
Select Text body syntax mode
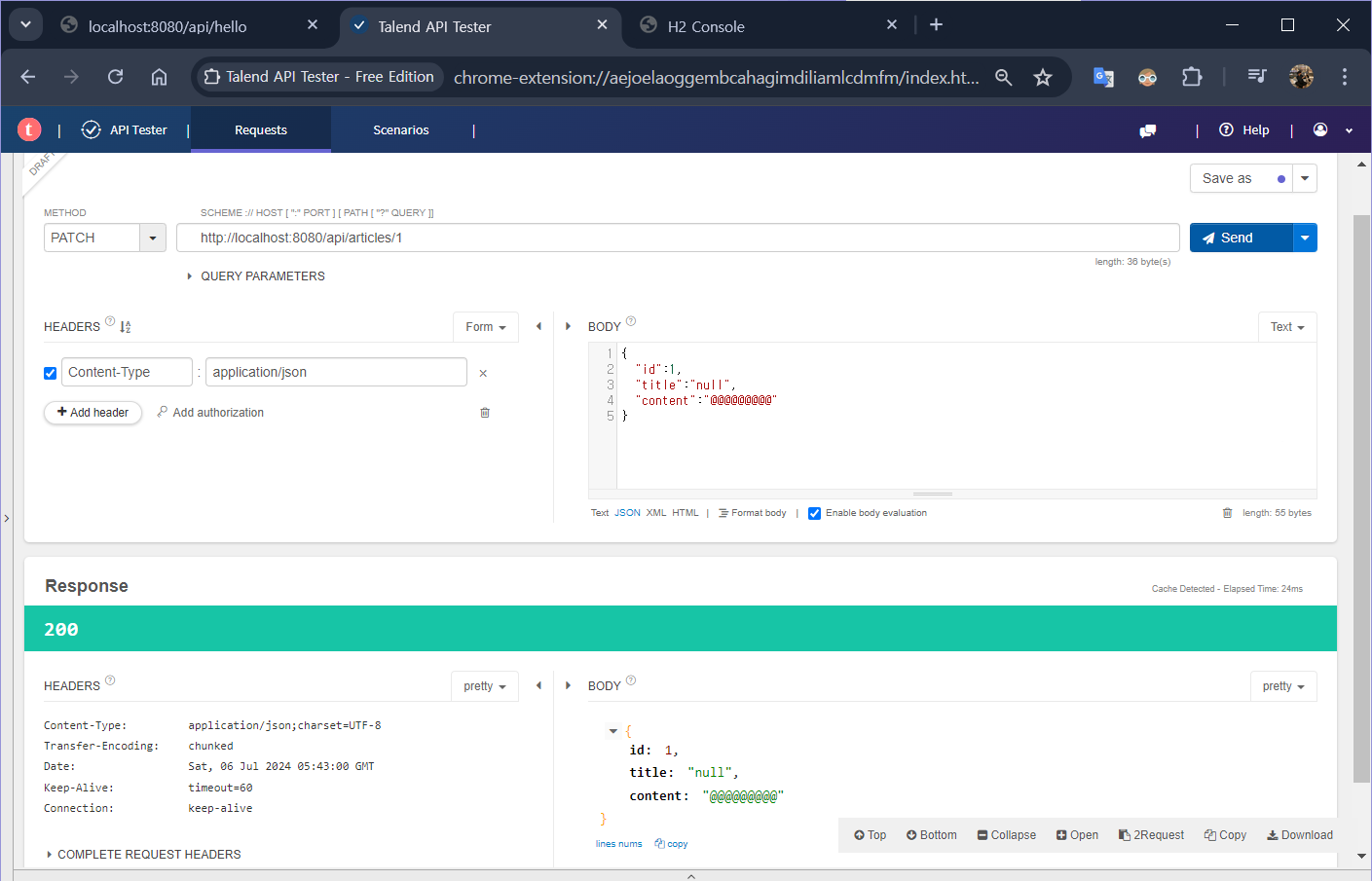(x=600, y=513)
